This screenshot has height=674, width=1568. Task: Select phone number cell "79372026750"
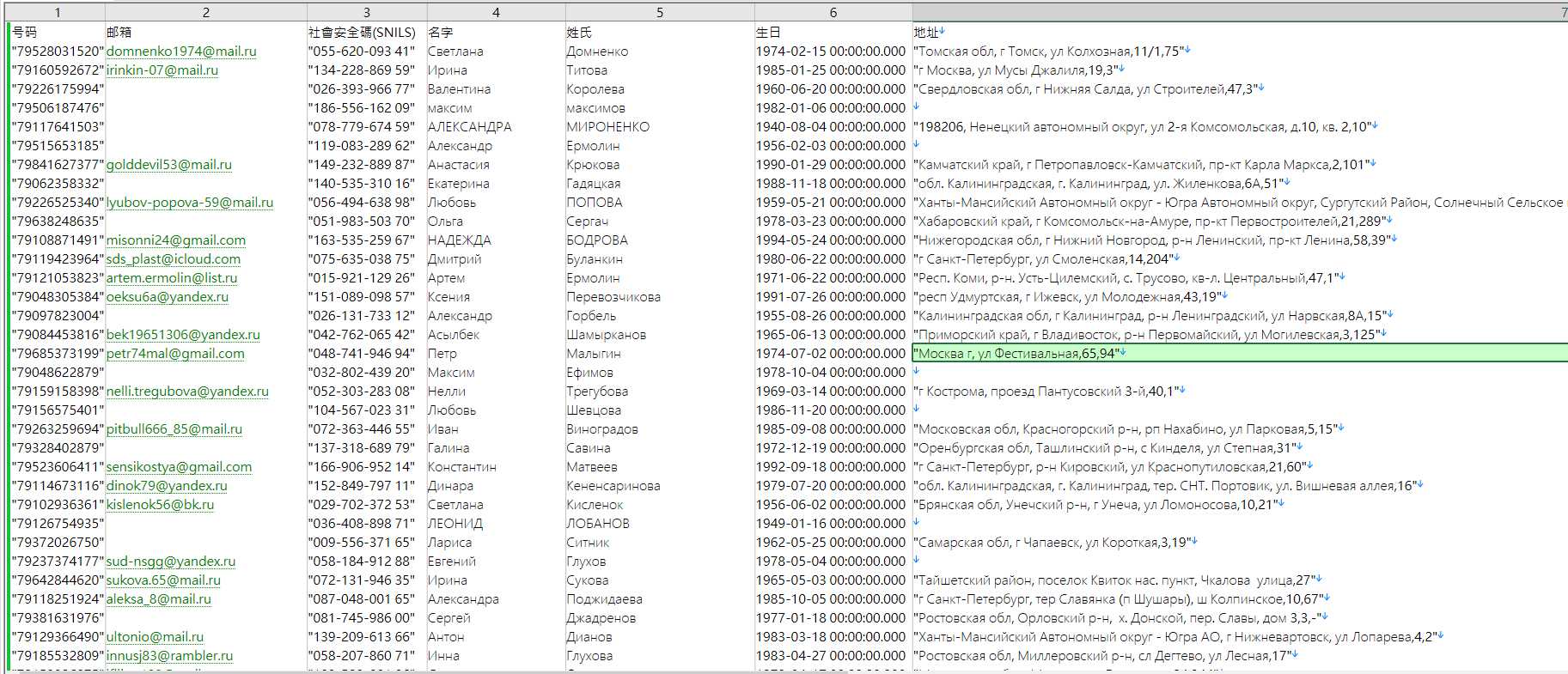pos(58,543)
